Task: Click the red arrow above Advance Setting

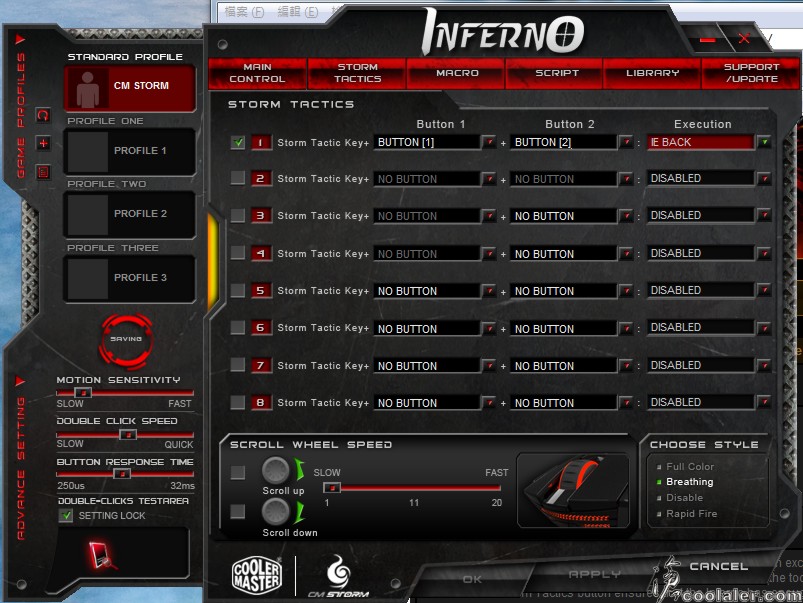Action: [20, 381]
